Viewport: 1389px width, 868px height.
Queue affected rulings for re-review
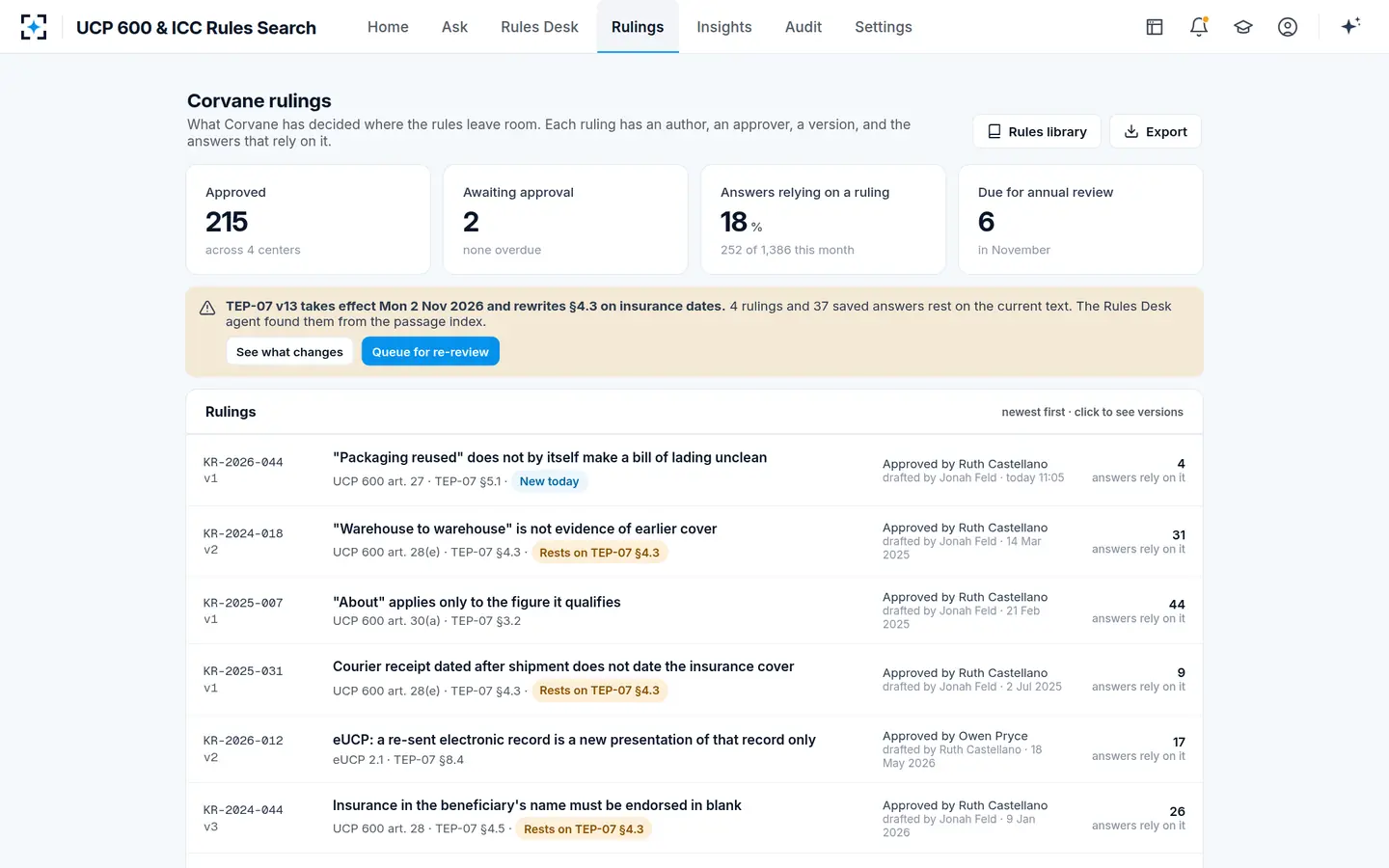[x=430, y=352]
